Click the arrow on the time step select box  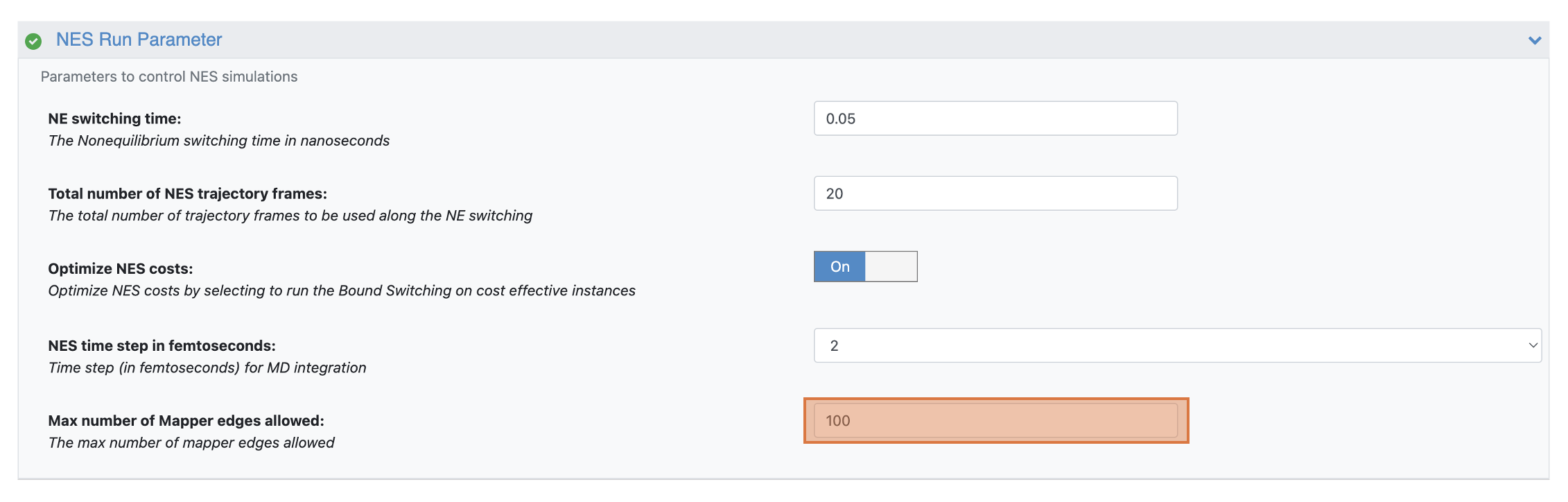pos(1533,345)
